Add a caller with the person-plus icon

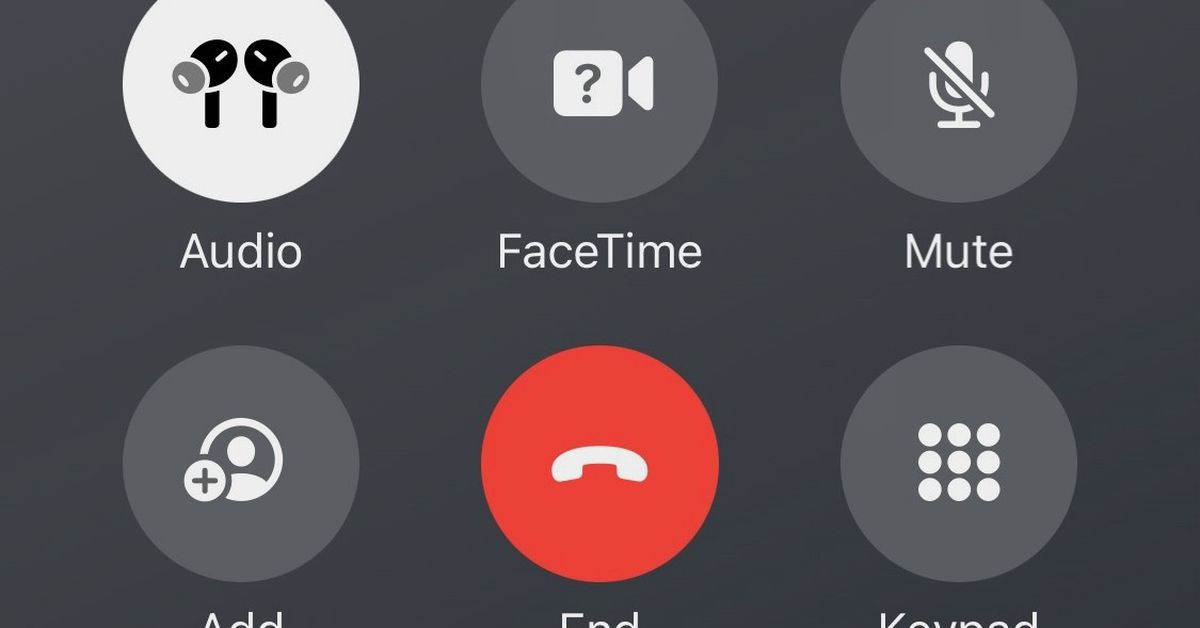point(234,459)
